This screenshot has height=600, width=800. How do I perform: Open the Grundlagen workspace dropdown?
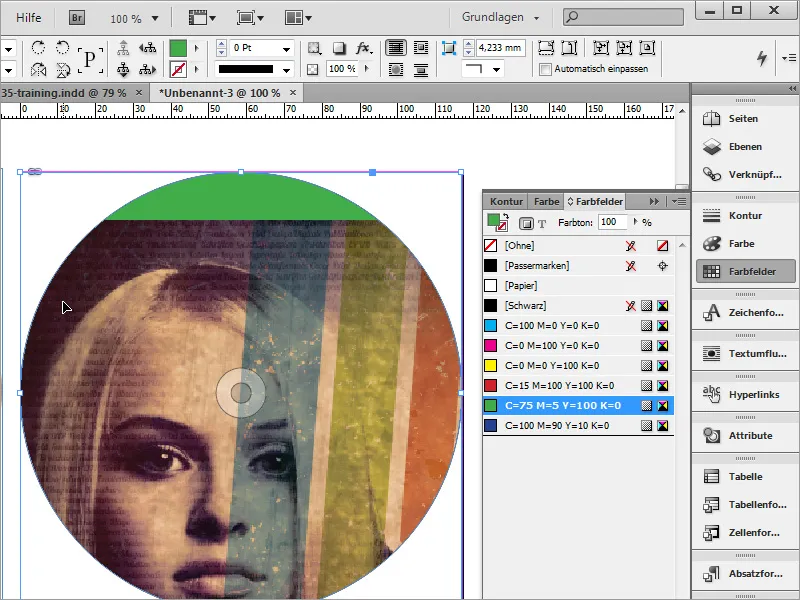(x=501, y=17)
